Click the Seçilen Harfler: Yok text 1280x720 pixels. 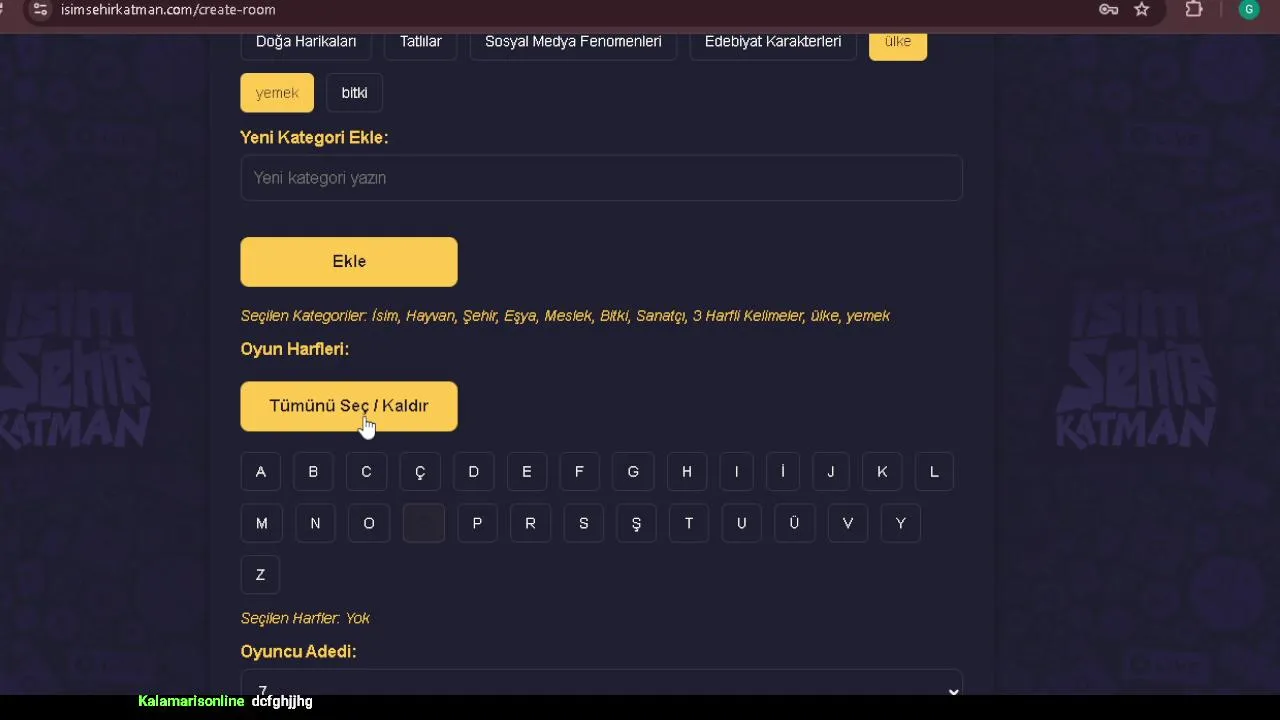pyautogui.click(x=305, y=619)
